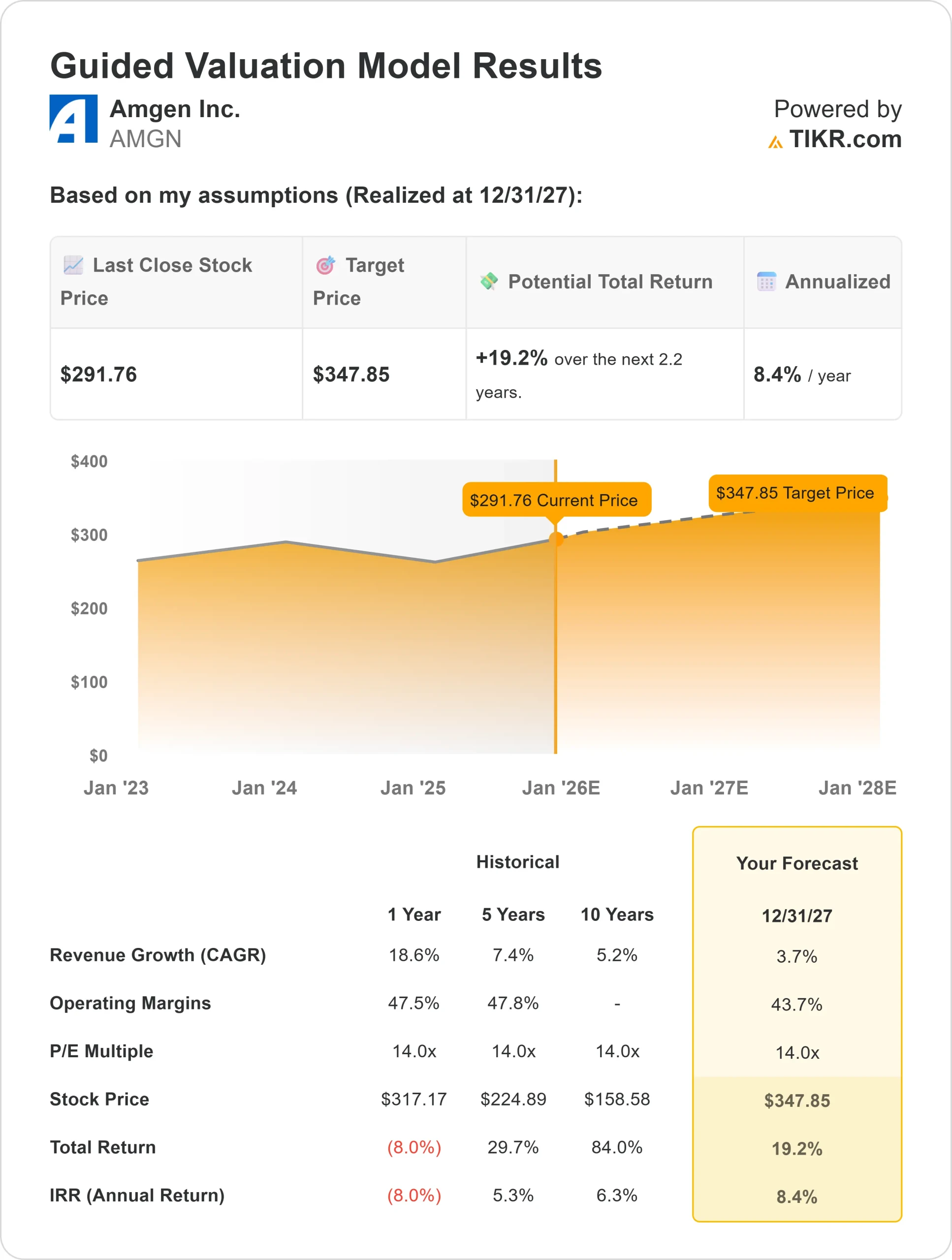Click the chart icon beside Last Close

click(x=73, y=265)
